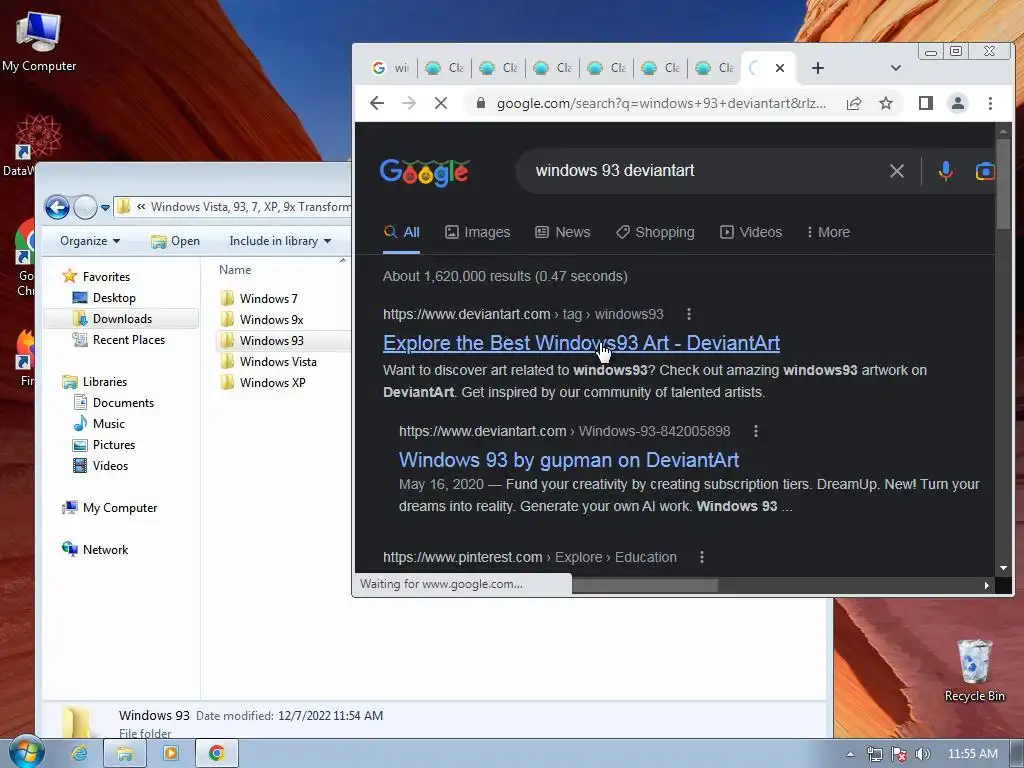Open Windows 93 by gupman on DeviantArt
This screenshot has height=768, width=1024.
click(569, 460)
